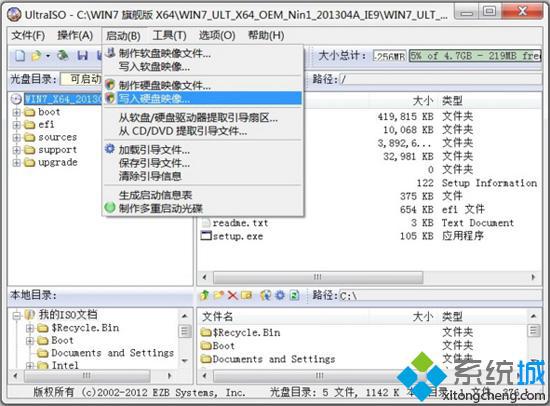The width and height of the screenshot is (550, 406).
Task: Click the Documents and Settings folder icon in file list
Action: (x=206, y=359)
